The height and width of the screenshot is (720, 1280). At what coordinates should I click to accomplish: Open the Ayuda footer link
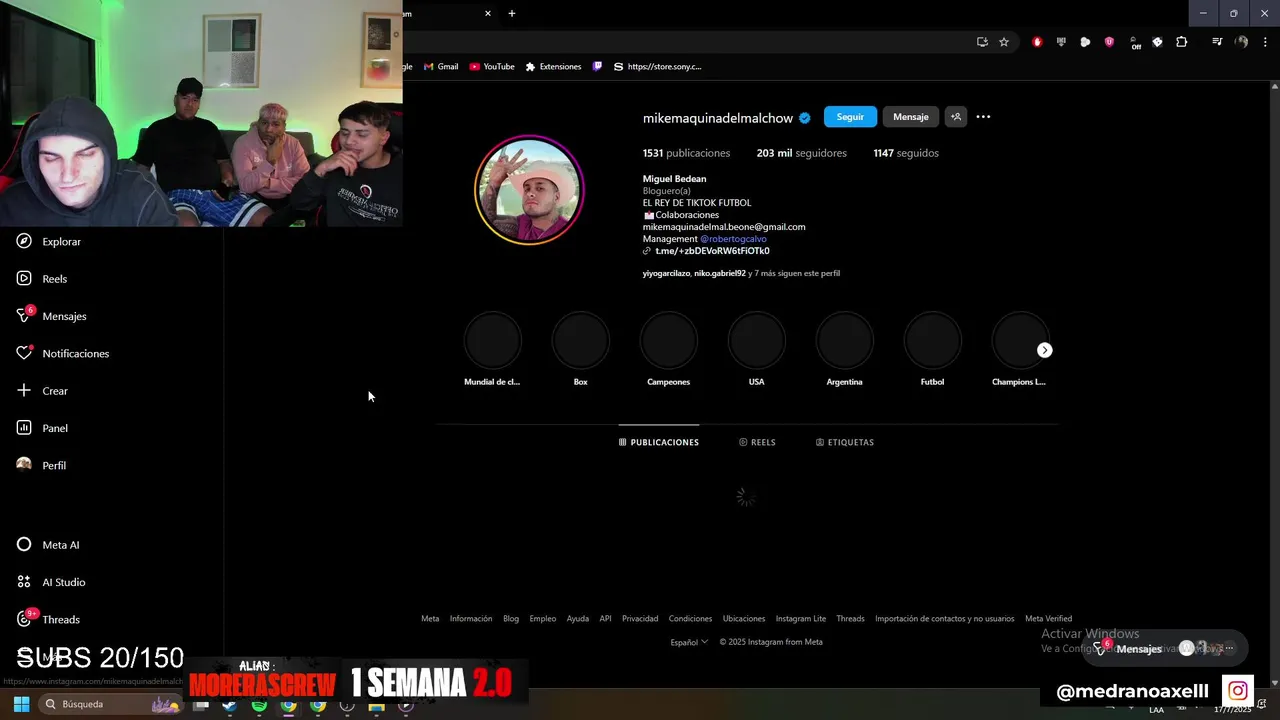578,619
